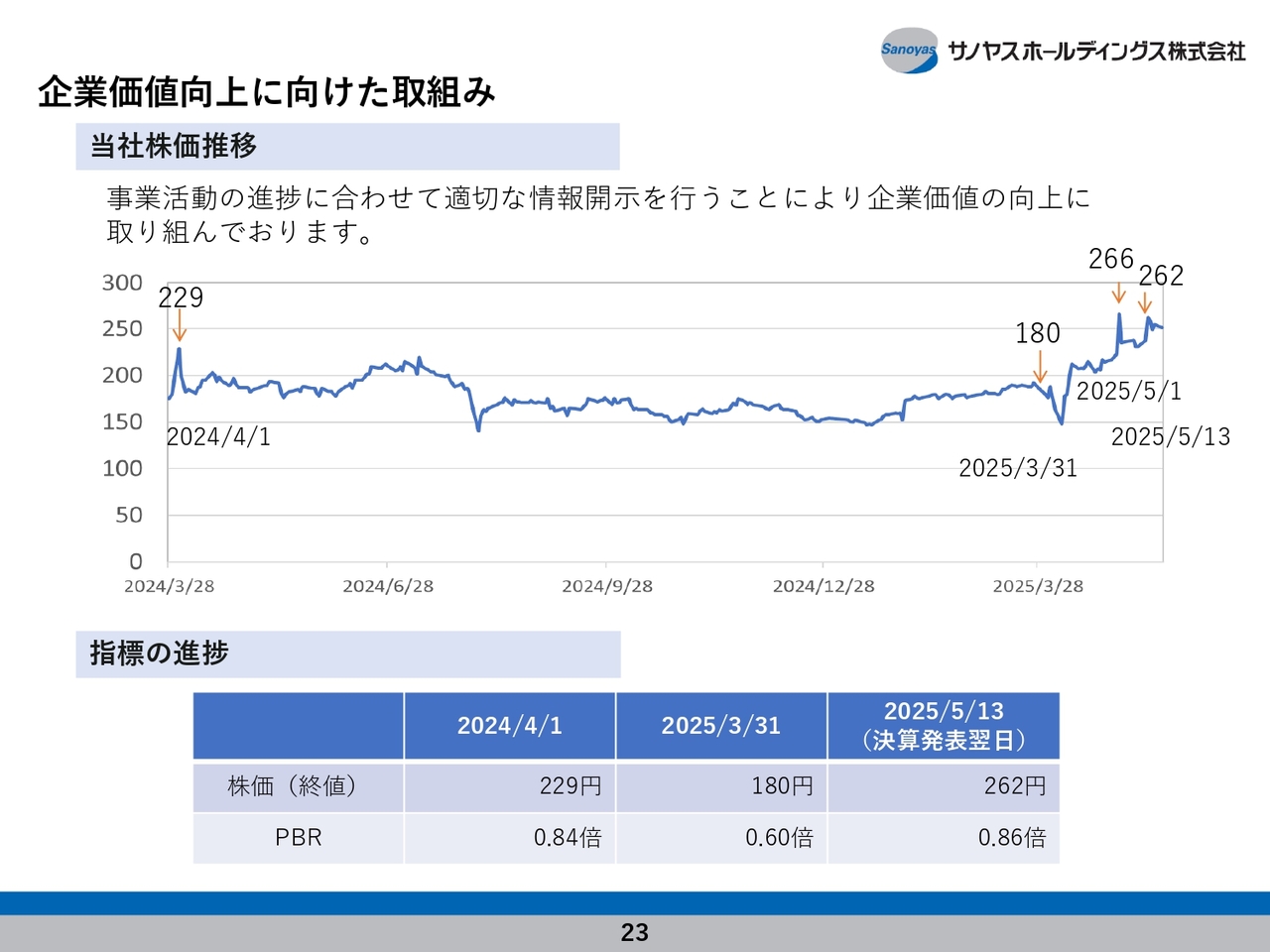Click the 2025/3/28 x-axis label

[1038, 586]
